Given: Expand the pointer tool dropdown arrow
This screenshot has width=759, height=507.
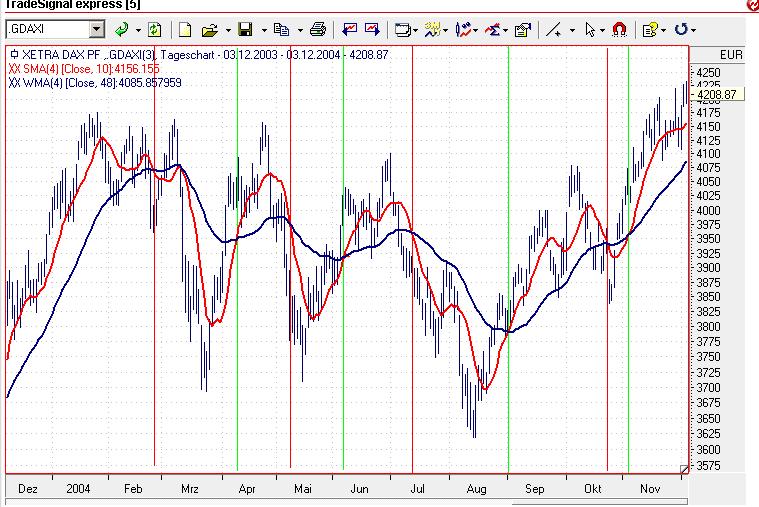Looking at the screenshot, I should [x=602, y=30].
